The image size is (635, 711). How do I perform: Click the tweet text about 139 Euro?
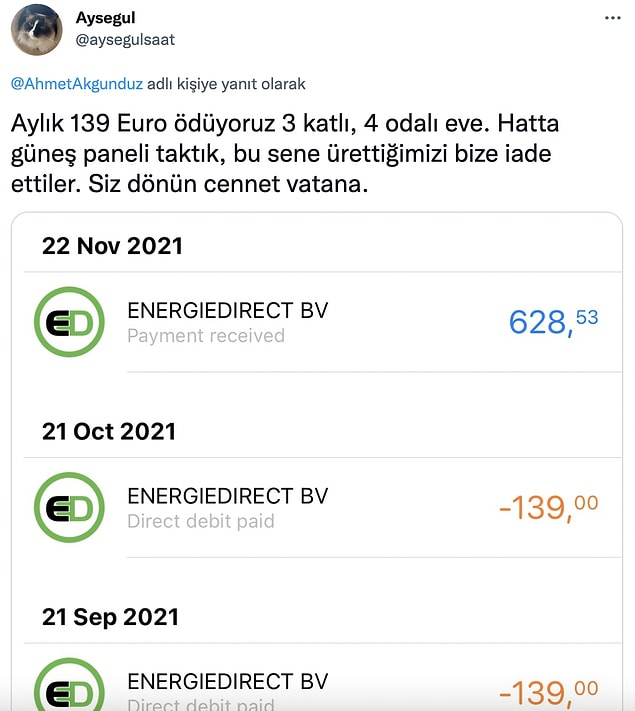(x=285, y=154)
